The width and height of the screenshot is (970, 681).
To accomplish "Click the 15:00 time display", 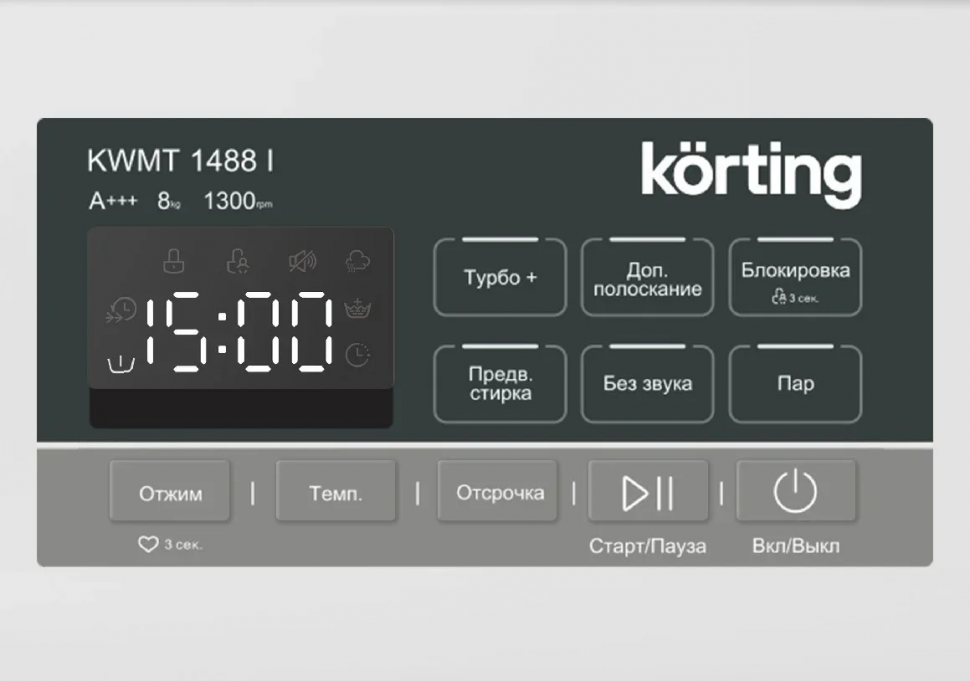I will (239, 332).
